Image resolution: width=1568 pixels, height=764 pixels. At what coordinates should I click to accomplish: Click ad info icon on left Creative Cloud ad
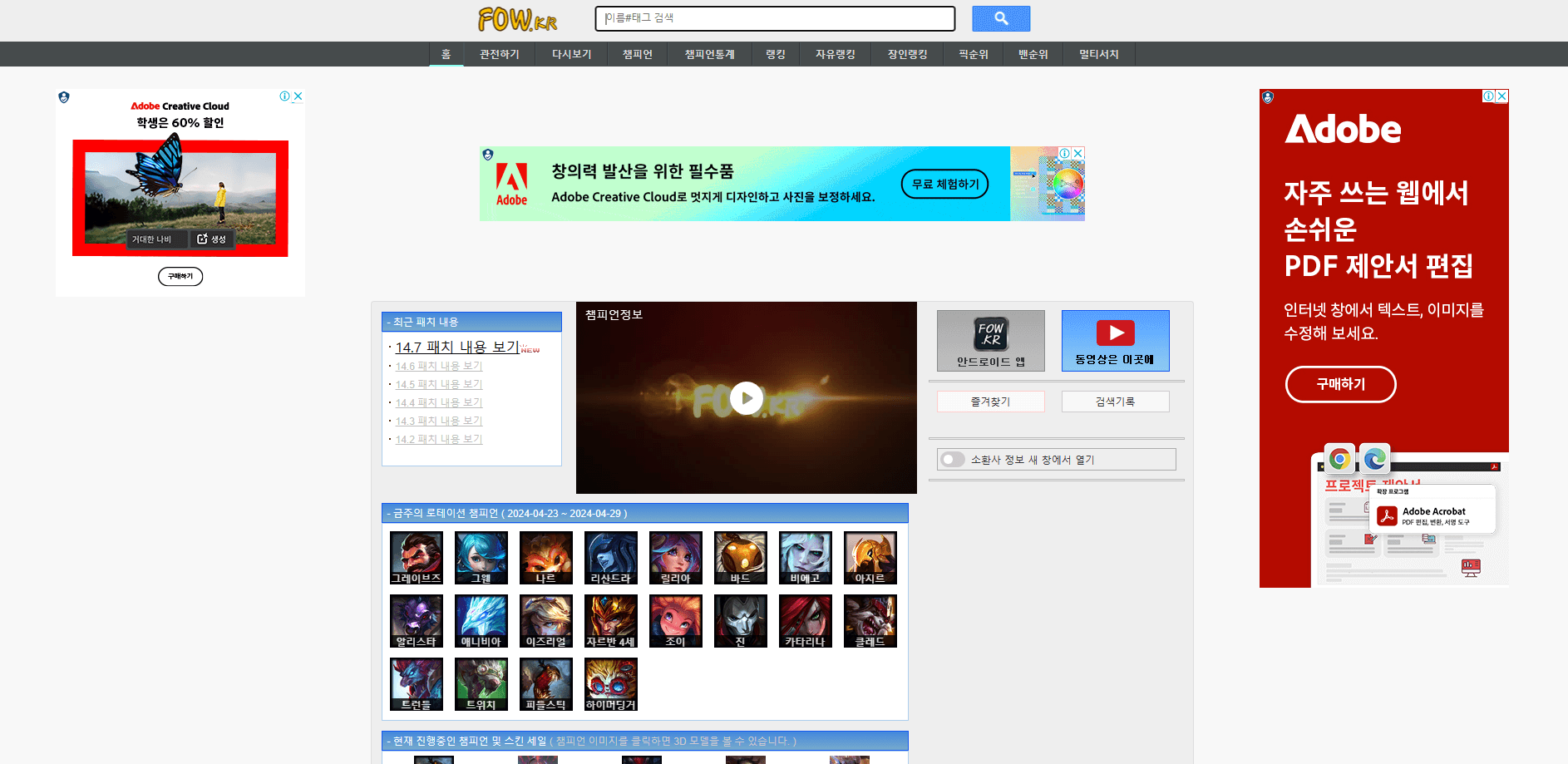[284, 96]
